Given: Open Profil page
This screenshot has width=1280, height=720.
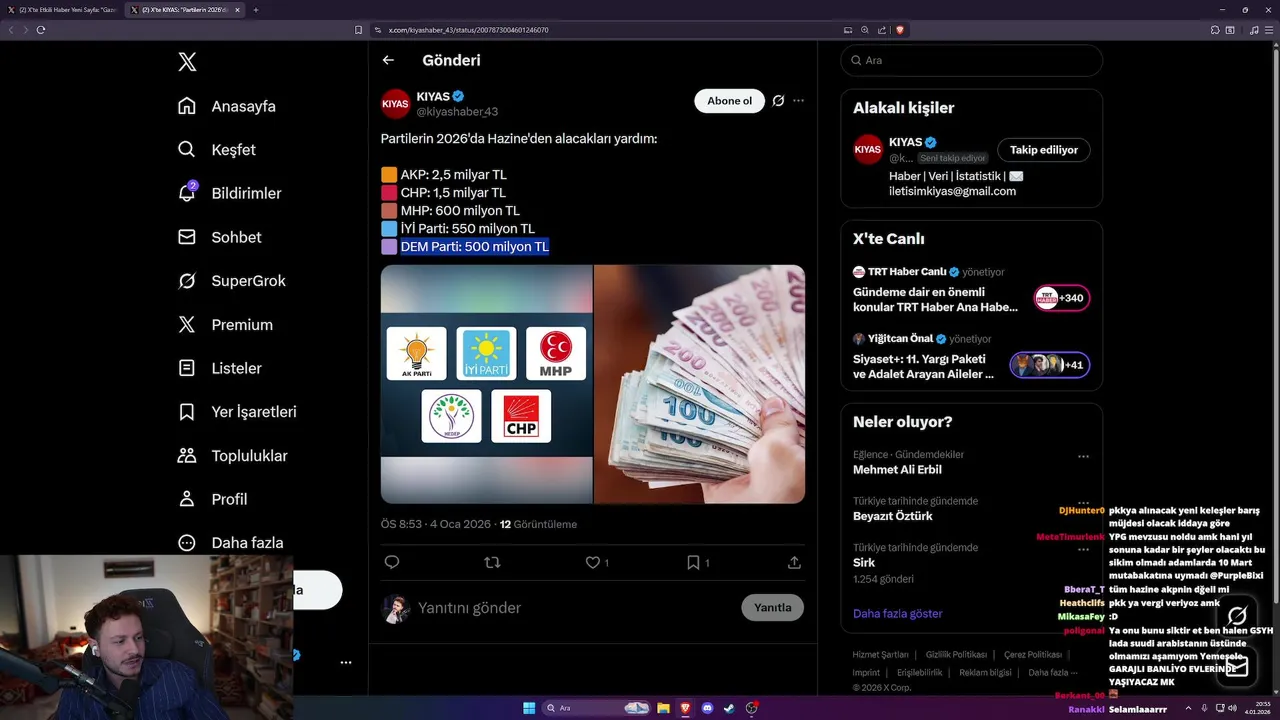Looking at the screenshot, I should point(212,499).
